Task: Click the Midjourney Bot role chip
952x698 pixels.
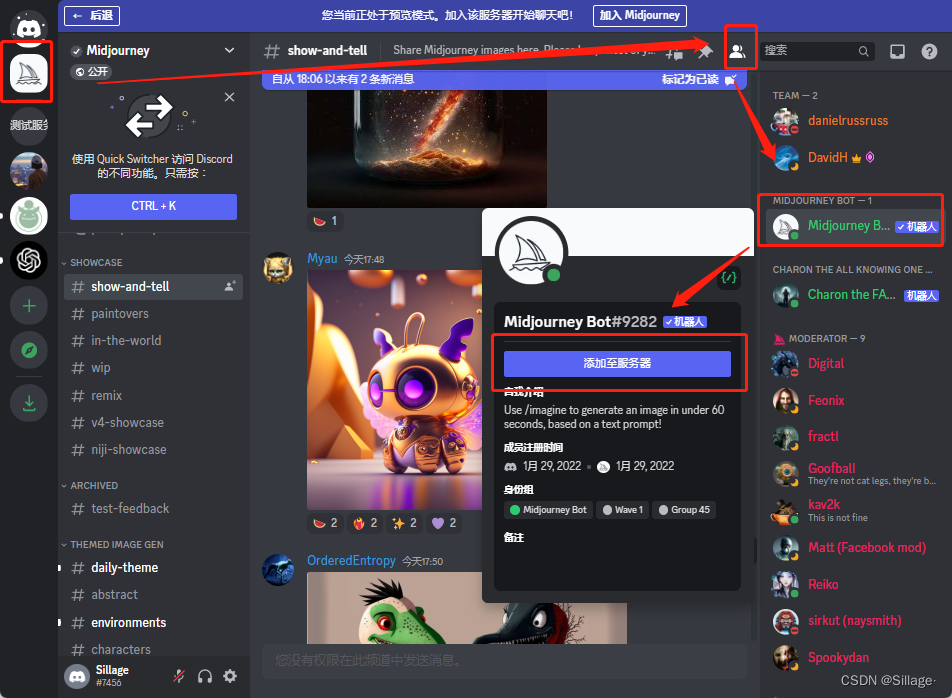Action: [548, 510]
